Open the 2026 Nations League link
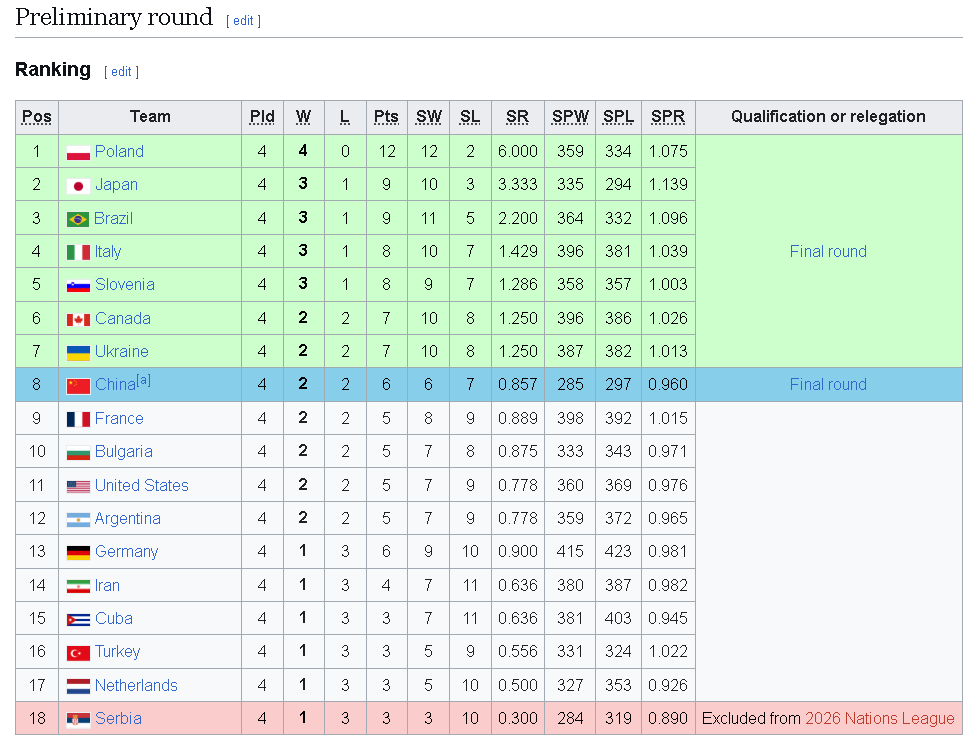This screenshot has height=747, width=979. coord(880,719)
